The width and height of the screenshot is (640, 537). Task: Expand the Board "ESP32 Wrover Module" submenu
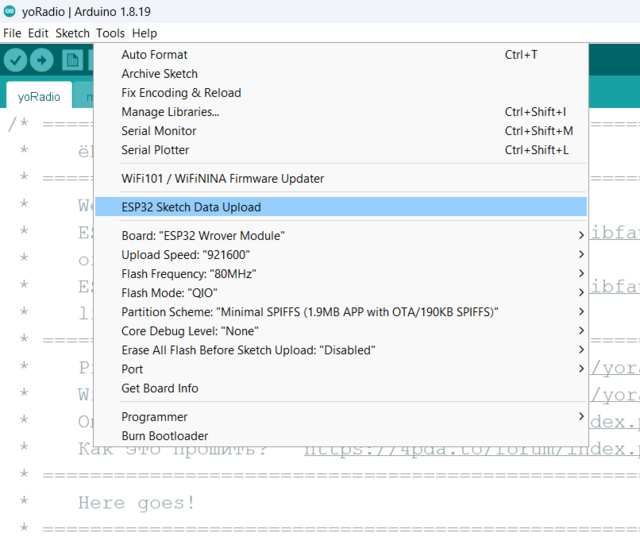(341, 235)
